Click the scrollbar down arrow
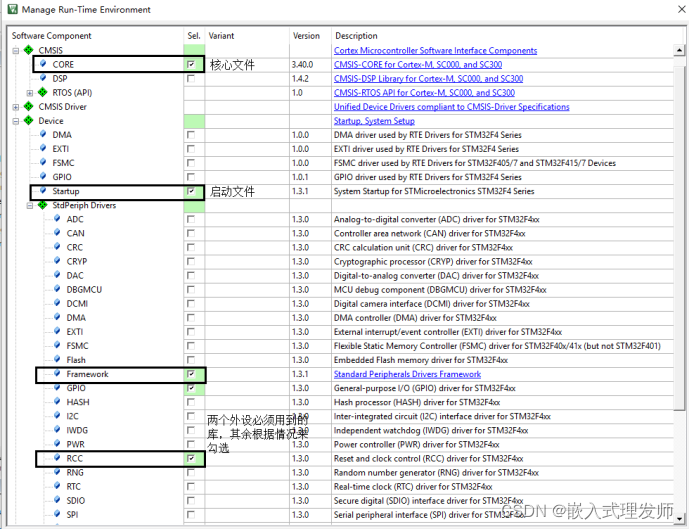 (x=679, y=518)
